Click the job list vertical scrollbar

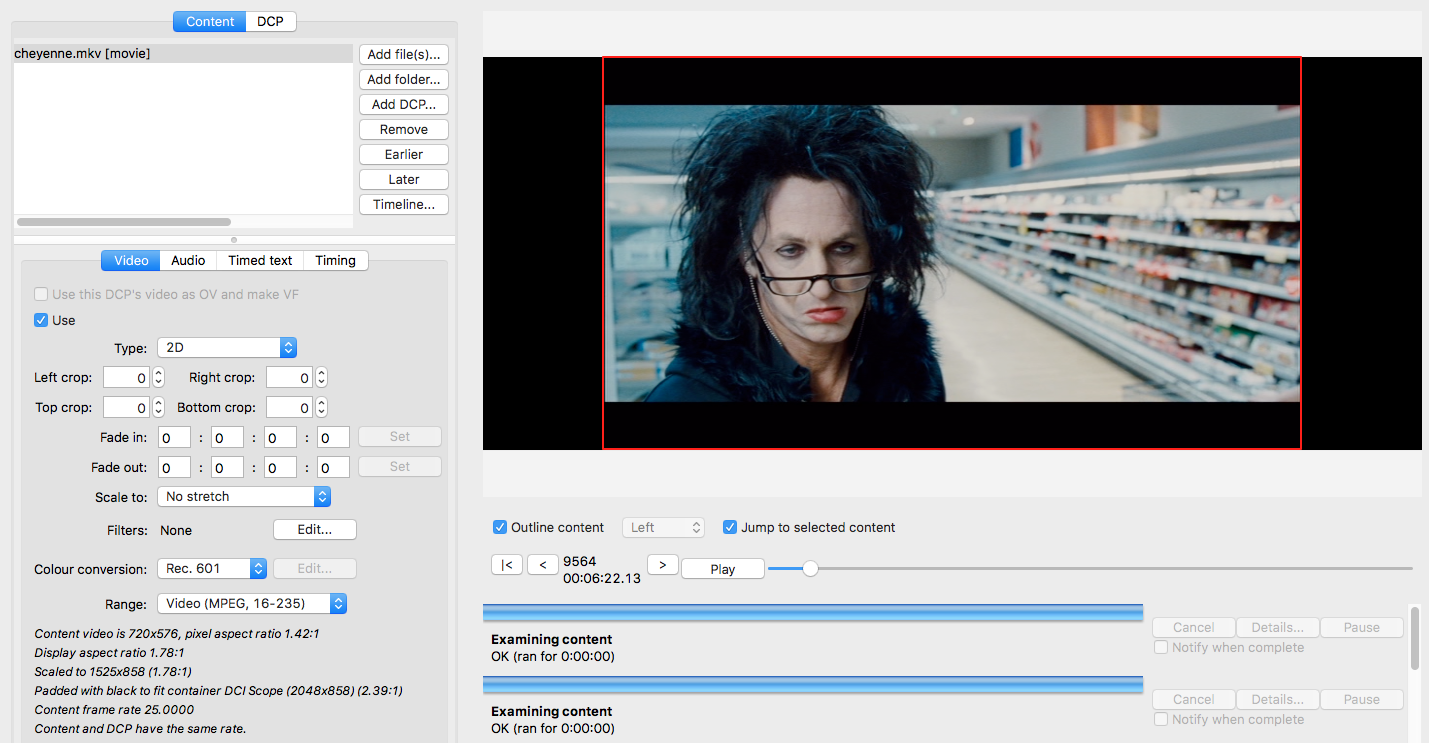click(x=1414, y=638)
